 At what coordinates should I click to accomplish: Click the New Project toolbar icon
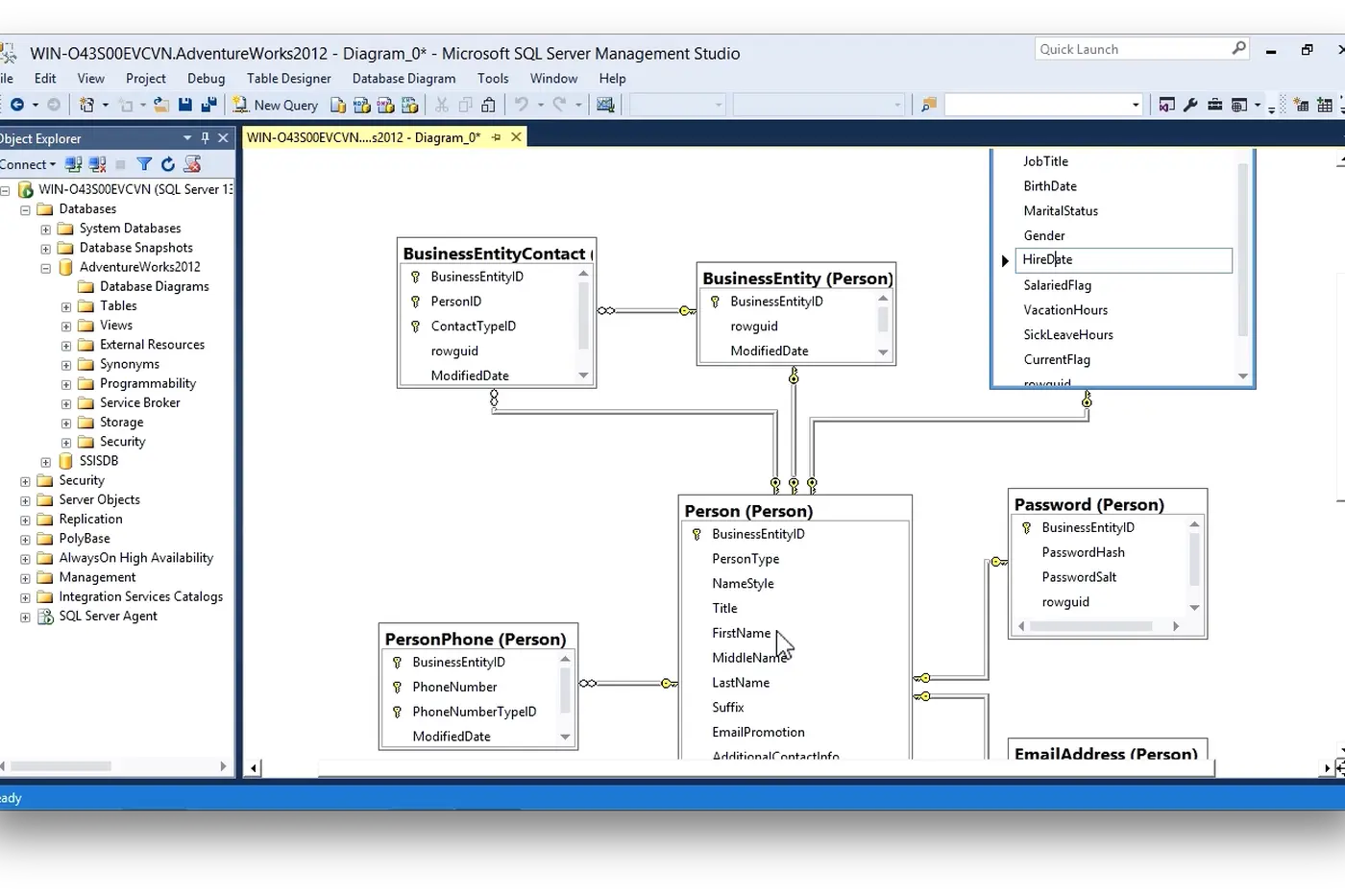(x=86, y=105)
